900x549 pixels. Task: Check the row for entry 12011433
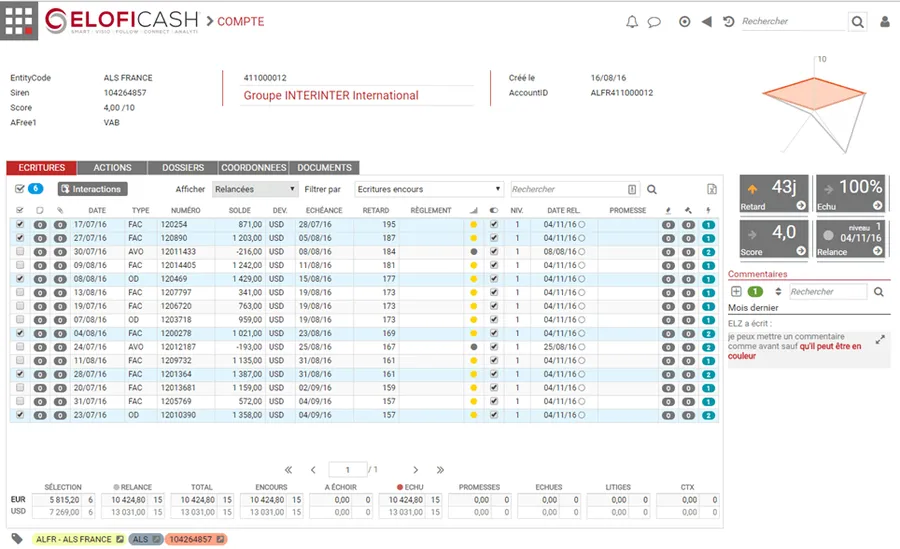(21, 252)
